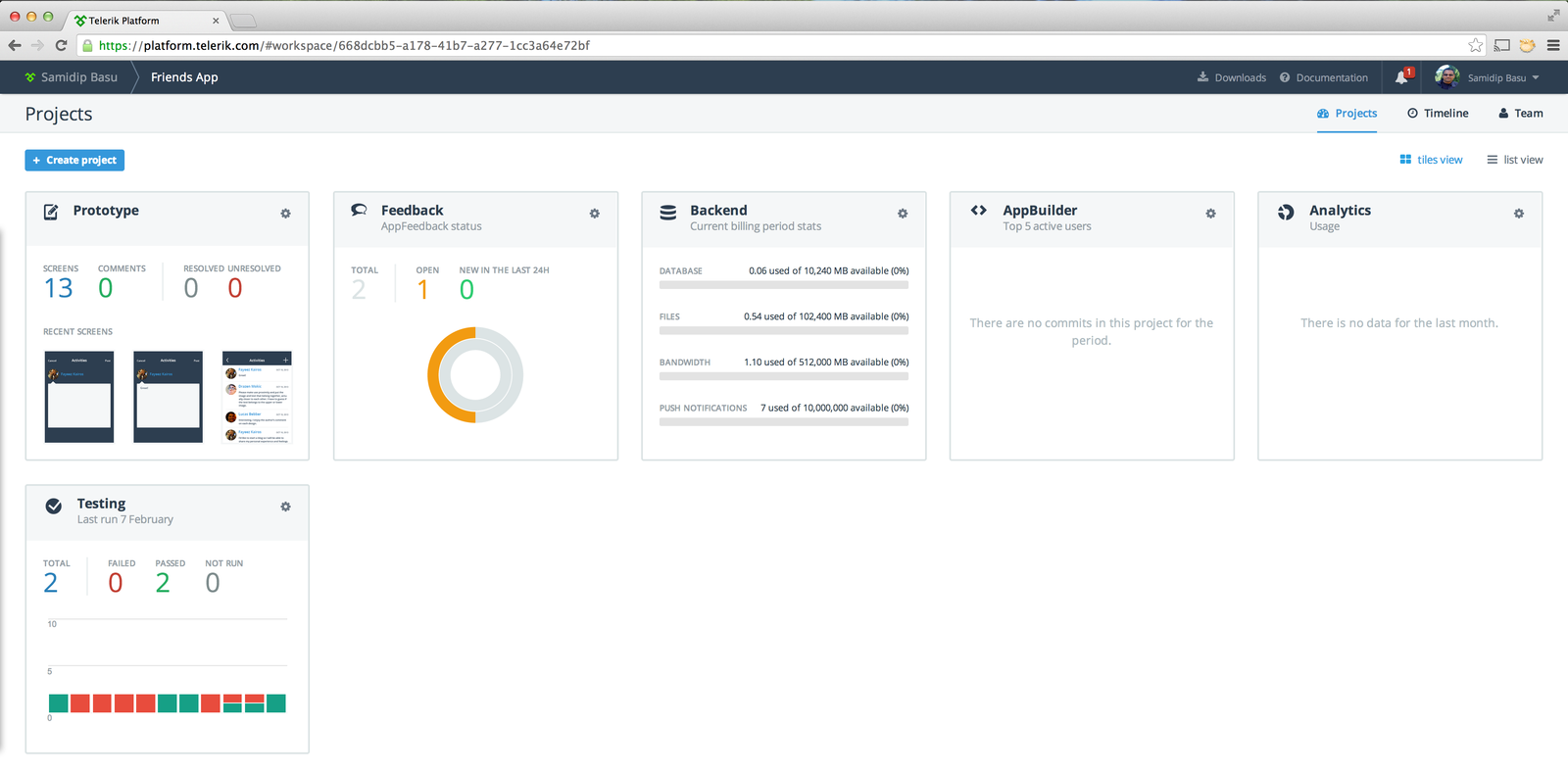The image size is (1568, 774).
Task: Open settings gear on Backend card
Action: coord(903,214)
